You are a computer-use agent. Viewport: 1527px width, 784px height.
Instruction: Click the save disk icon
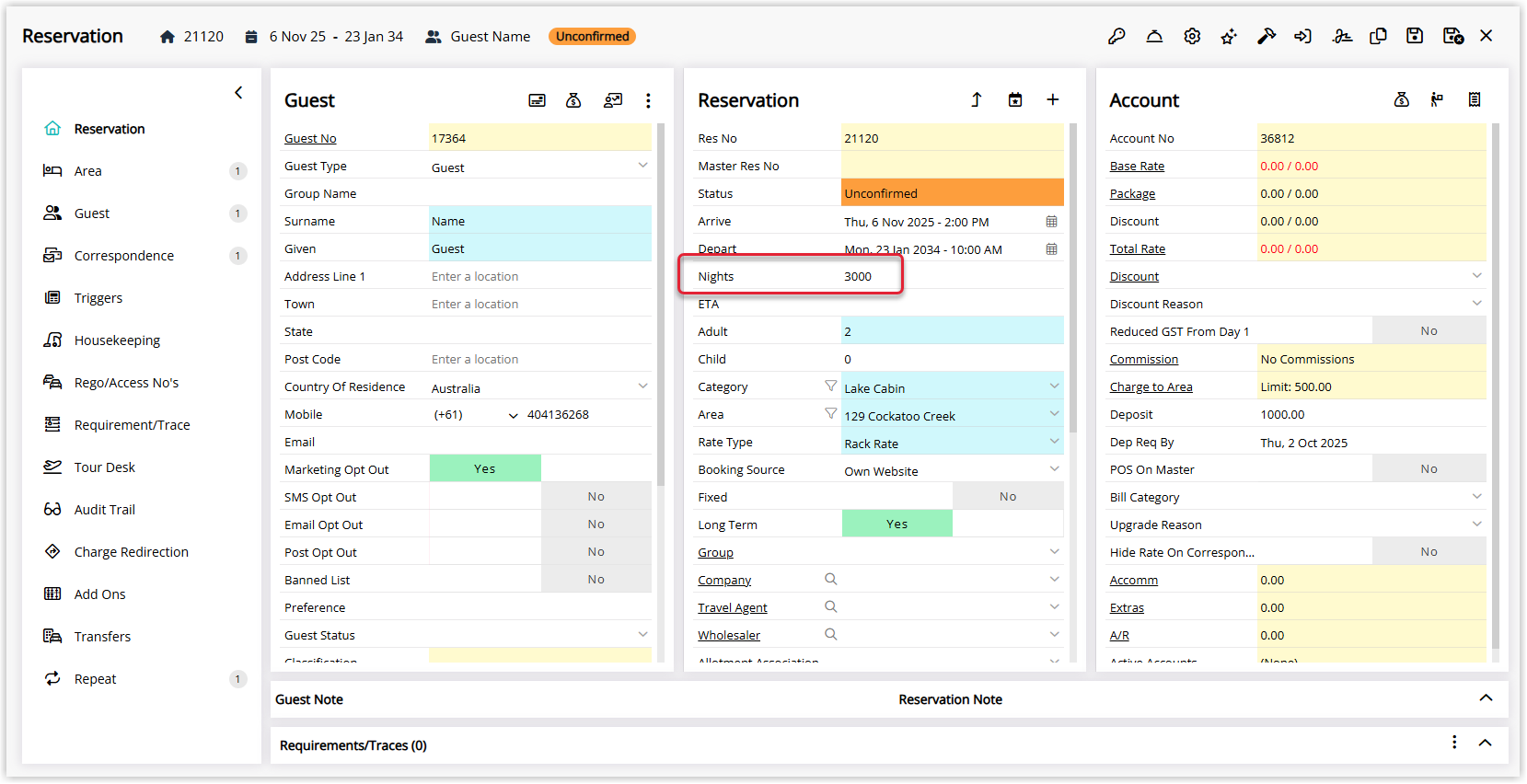coord(1415,36)
